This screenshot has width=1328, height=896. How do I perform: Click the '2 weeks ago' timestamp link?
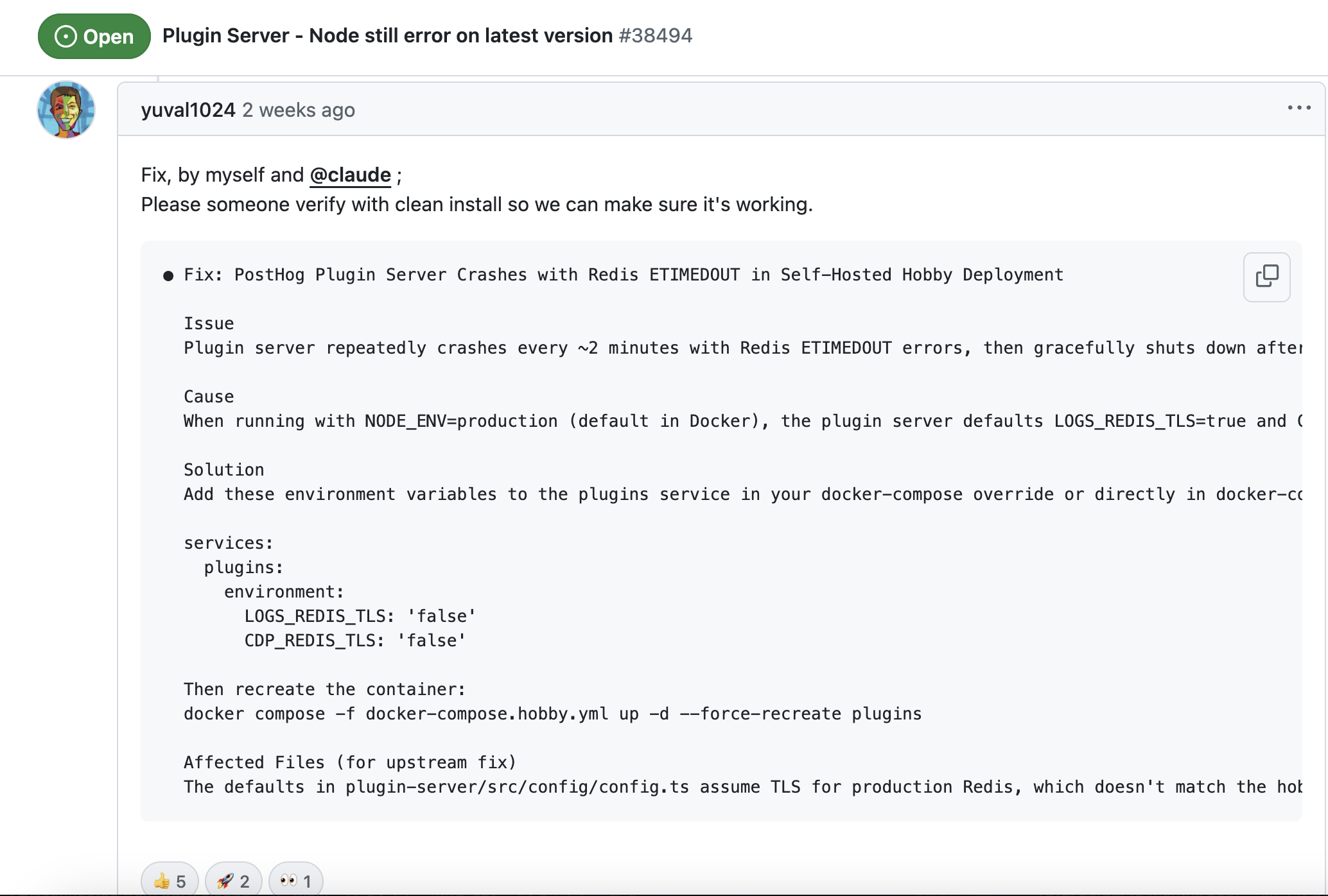pyautogui.click(x=299, y=110)
